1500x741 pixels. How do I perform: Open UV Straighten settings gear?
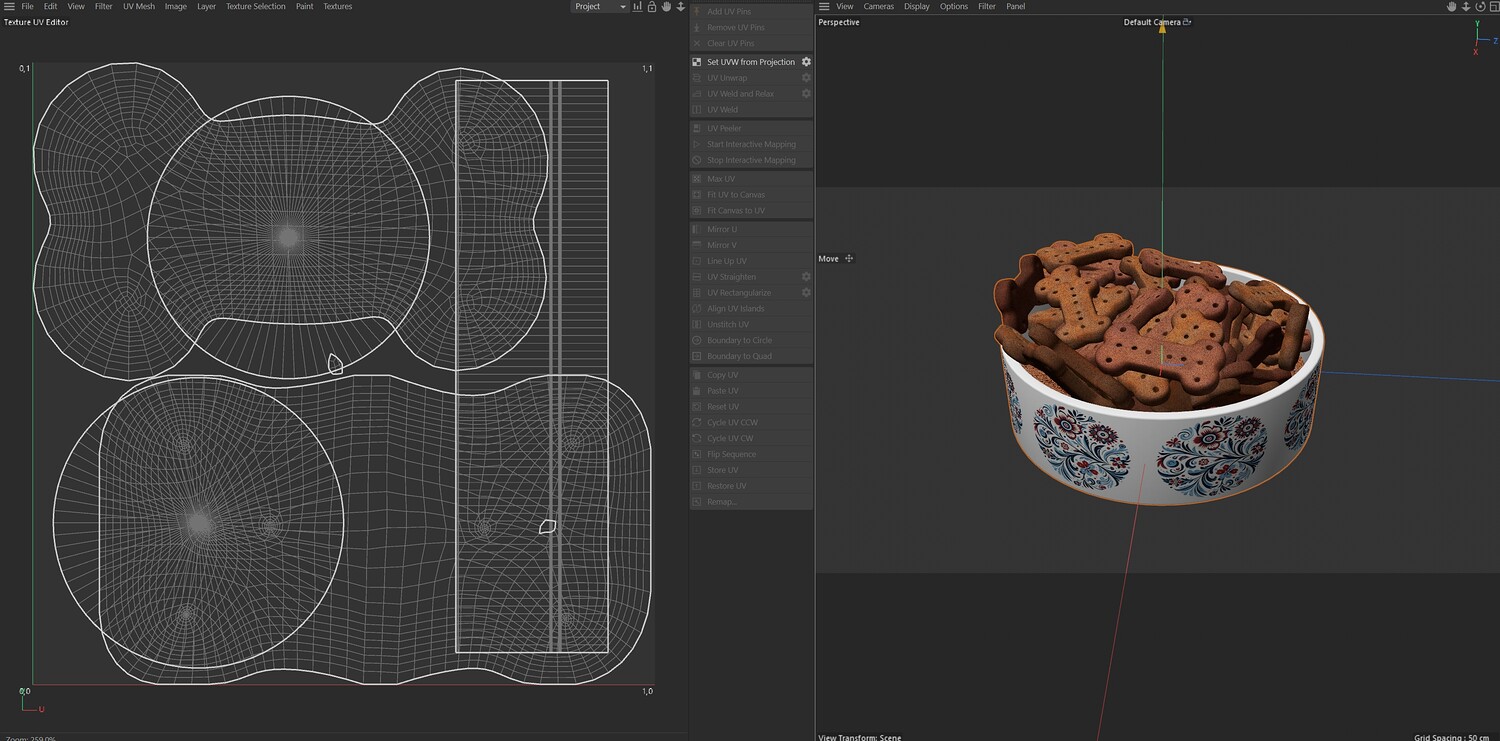806,277
